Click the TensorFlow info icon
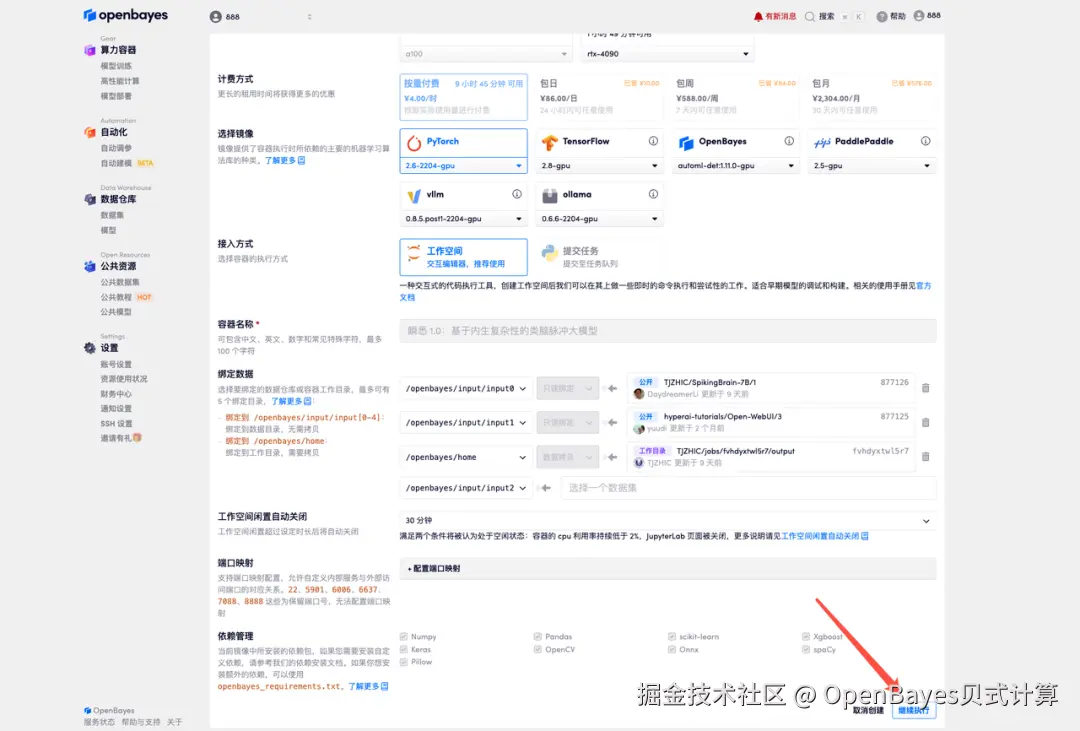 tap(653, 141)
